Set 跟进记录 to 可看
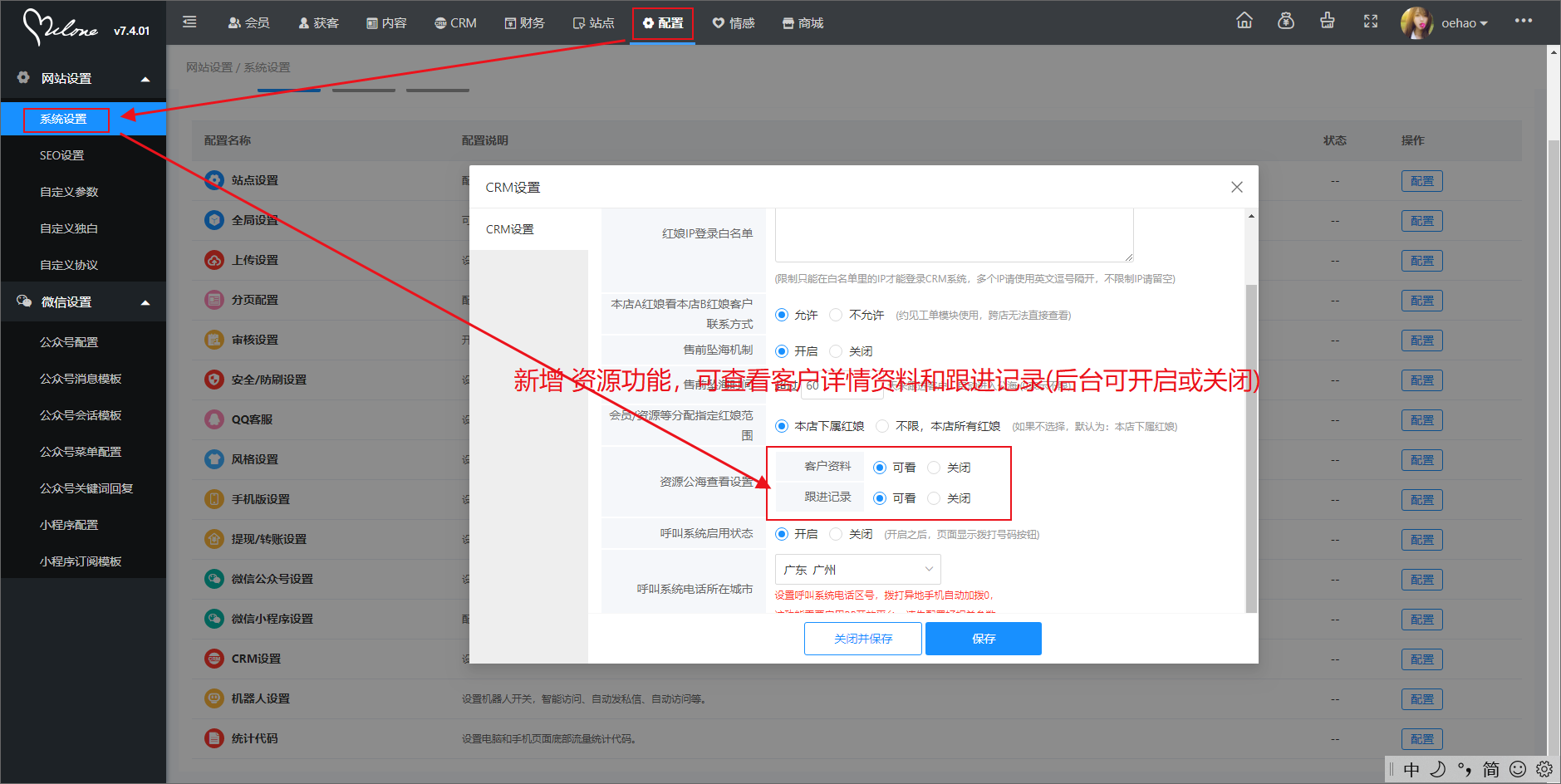1561x784 pixels. 880,498
